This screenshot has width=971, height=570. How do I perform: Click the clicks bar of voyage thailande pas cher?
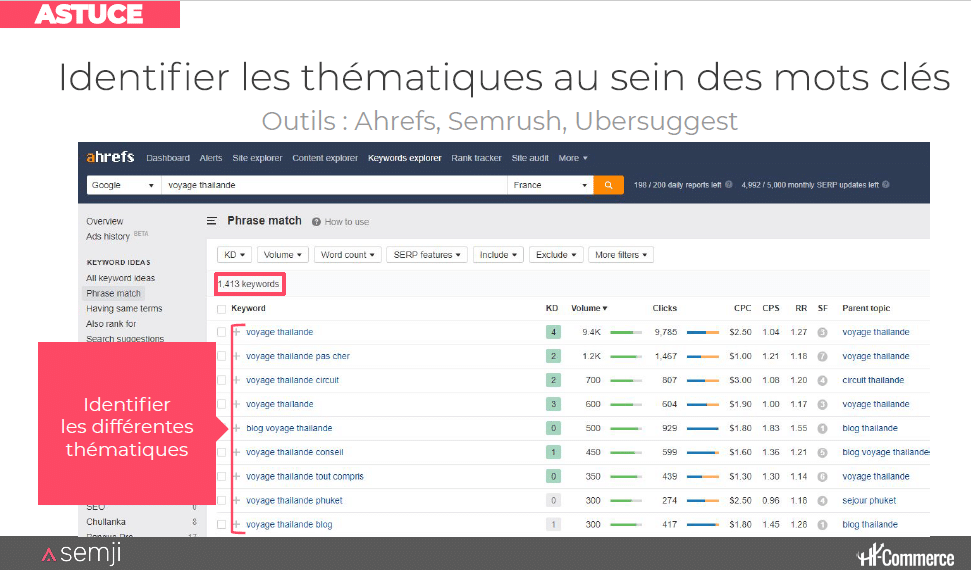coord(703,357)
